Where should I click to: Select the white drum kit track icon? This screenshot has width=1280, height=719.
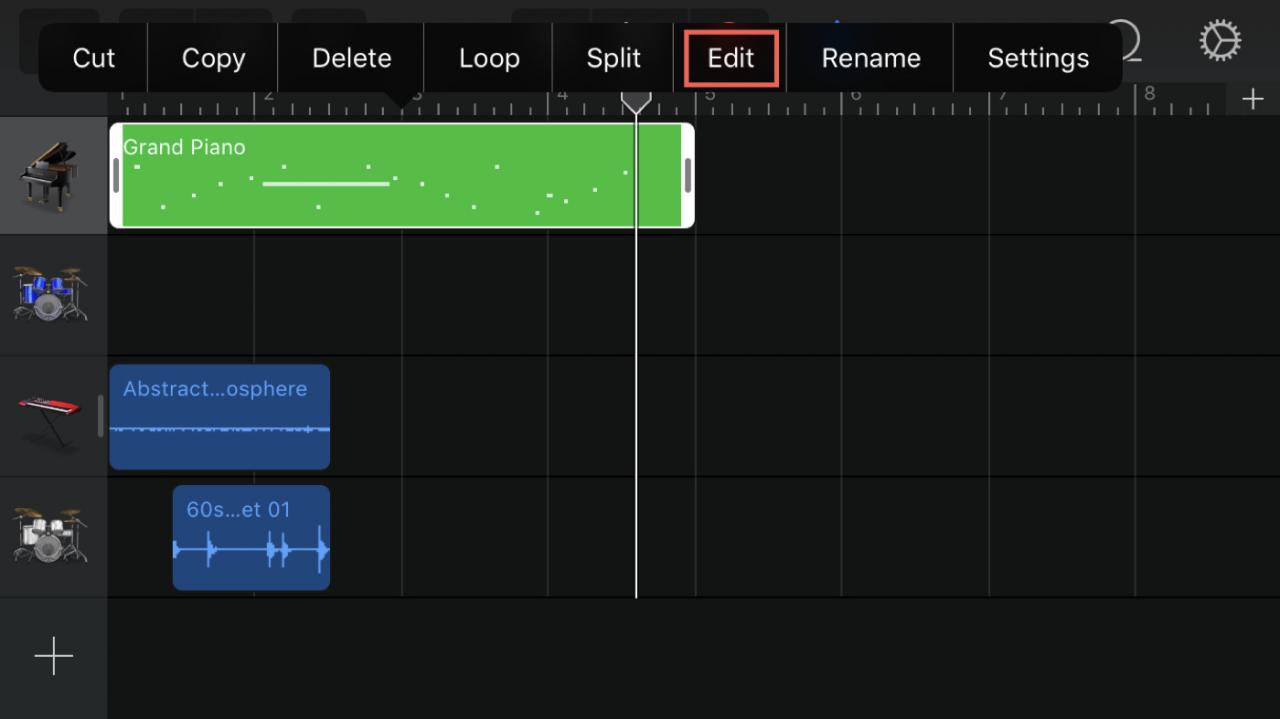tap(49, 536)
